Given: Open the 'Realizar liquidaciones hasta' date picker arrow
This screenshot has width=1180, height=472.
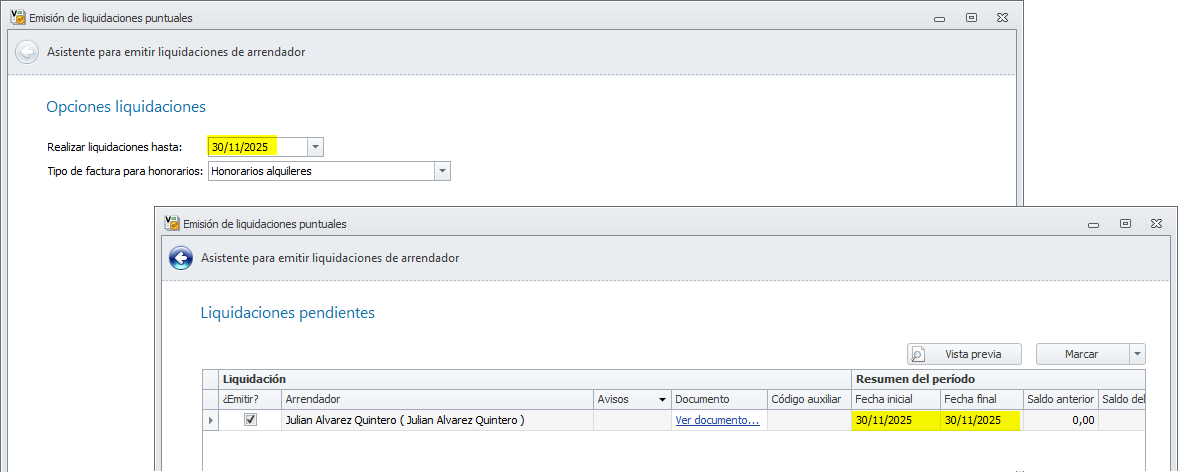Looking at the screenshot, I should [315, 147].
